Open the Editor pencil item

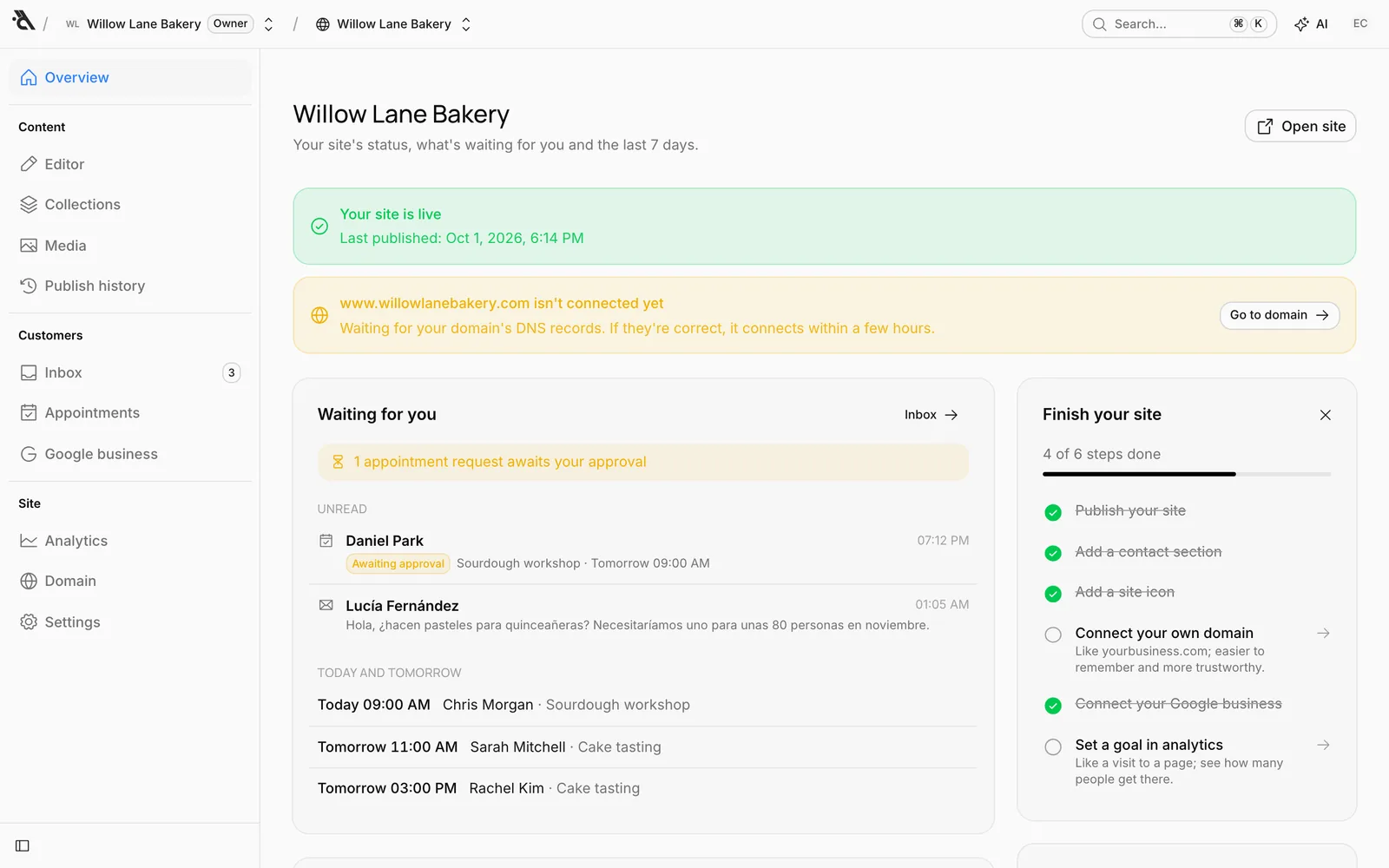click(x=130, y=164)
